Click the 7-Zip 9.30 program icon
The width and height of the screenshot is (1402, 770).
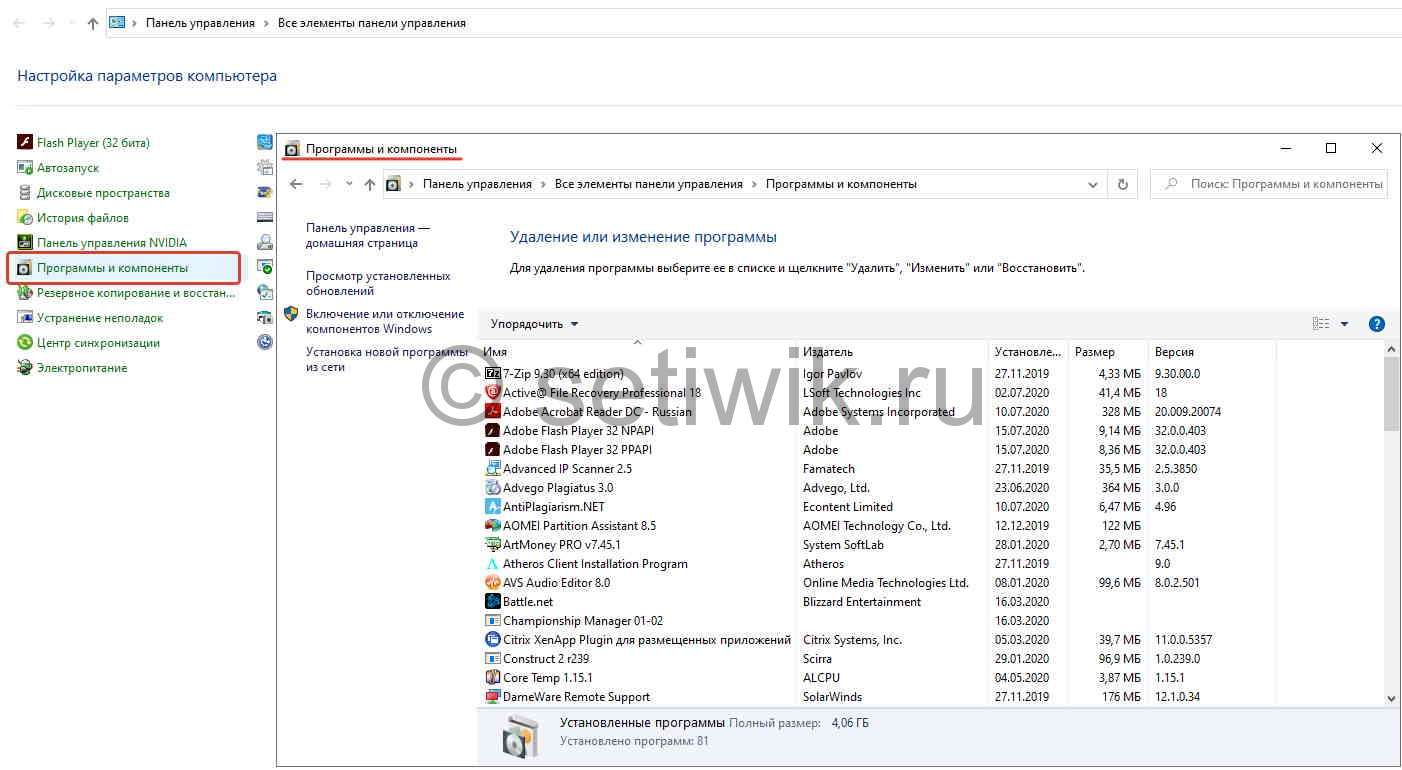point(493,374)
